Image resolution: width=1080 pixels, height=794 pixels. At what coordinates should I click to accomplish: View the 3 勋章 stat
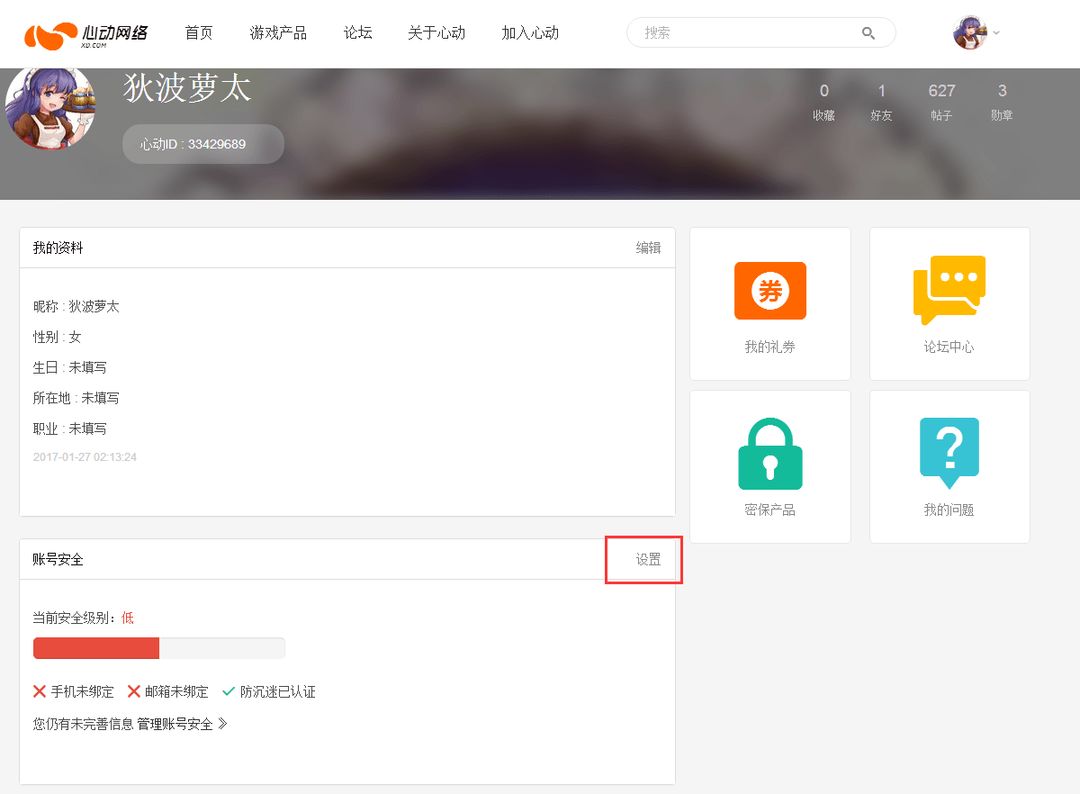pos(1002,102)
